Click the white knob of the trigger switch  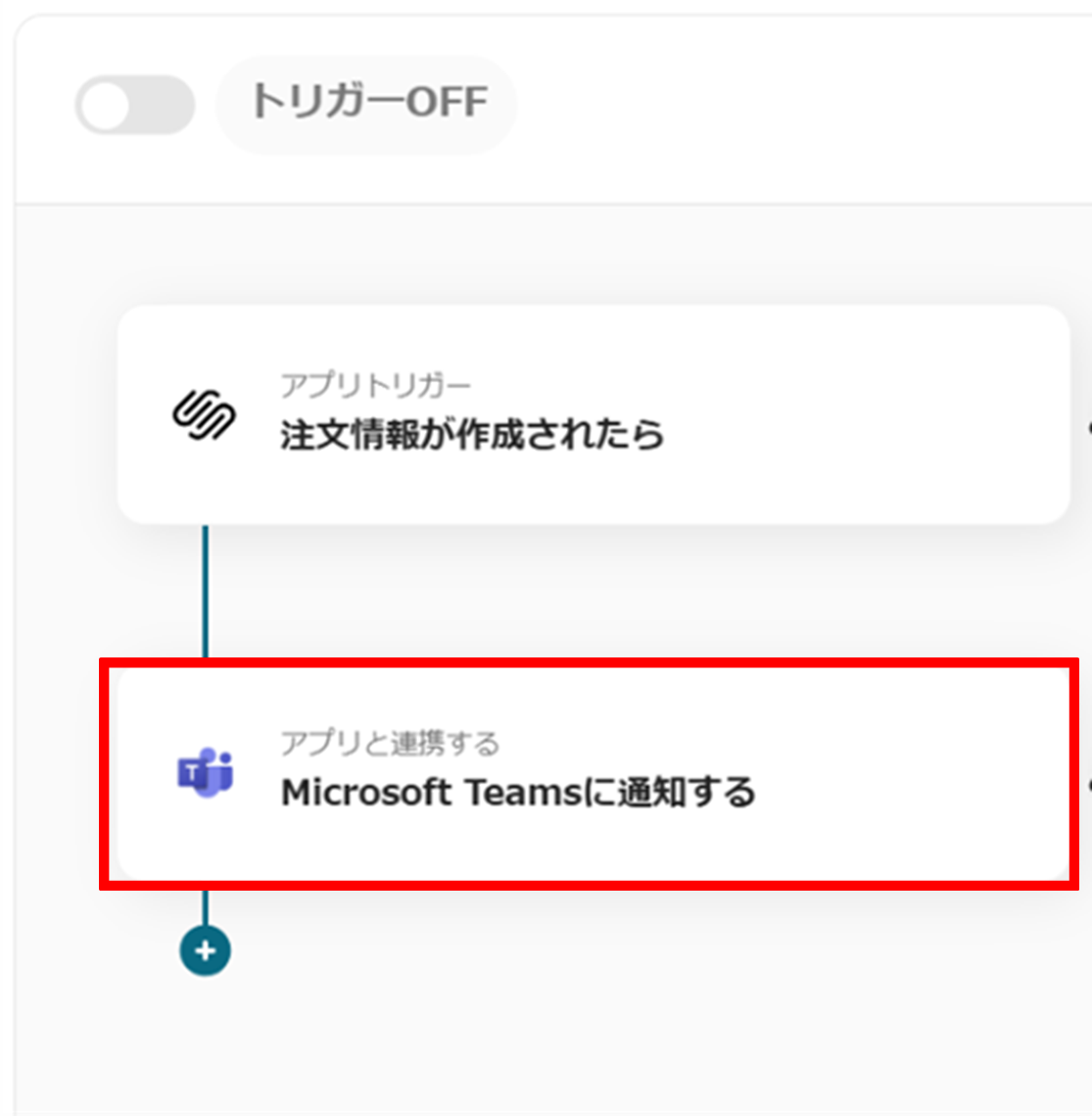(105, 106)
